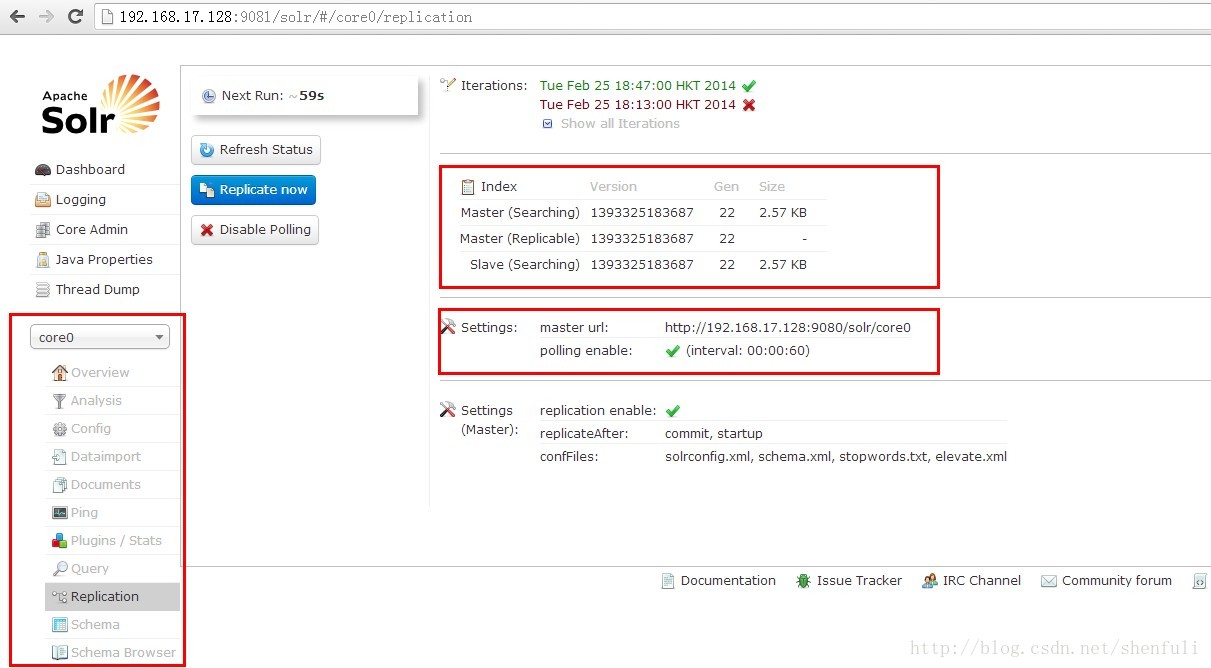Click the address bar URL field

point(654,16)
